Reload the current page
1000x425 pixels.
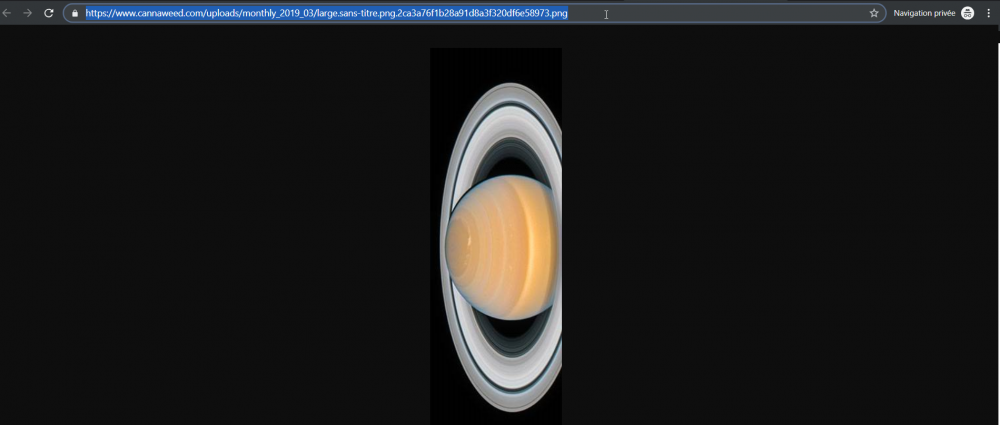pyautogui.click(x=48, y=13)
